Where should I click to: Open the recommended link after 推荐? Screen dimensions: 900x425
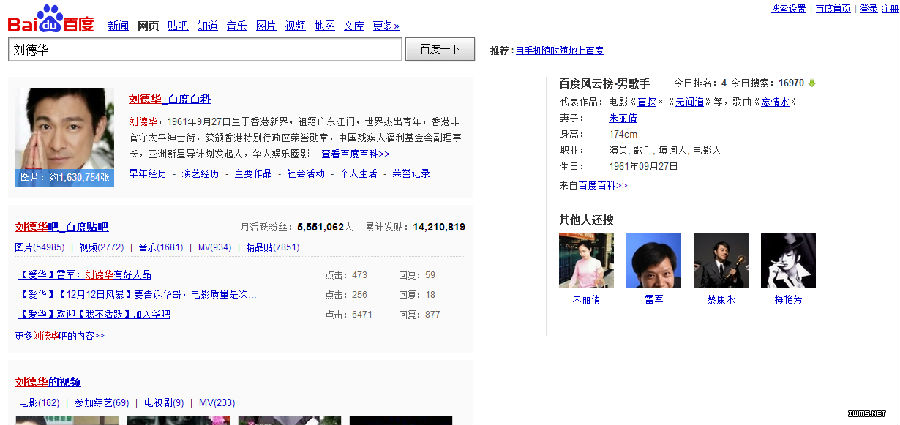560,51
